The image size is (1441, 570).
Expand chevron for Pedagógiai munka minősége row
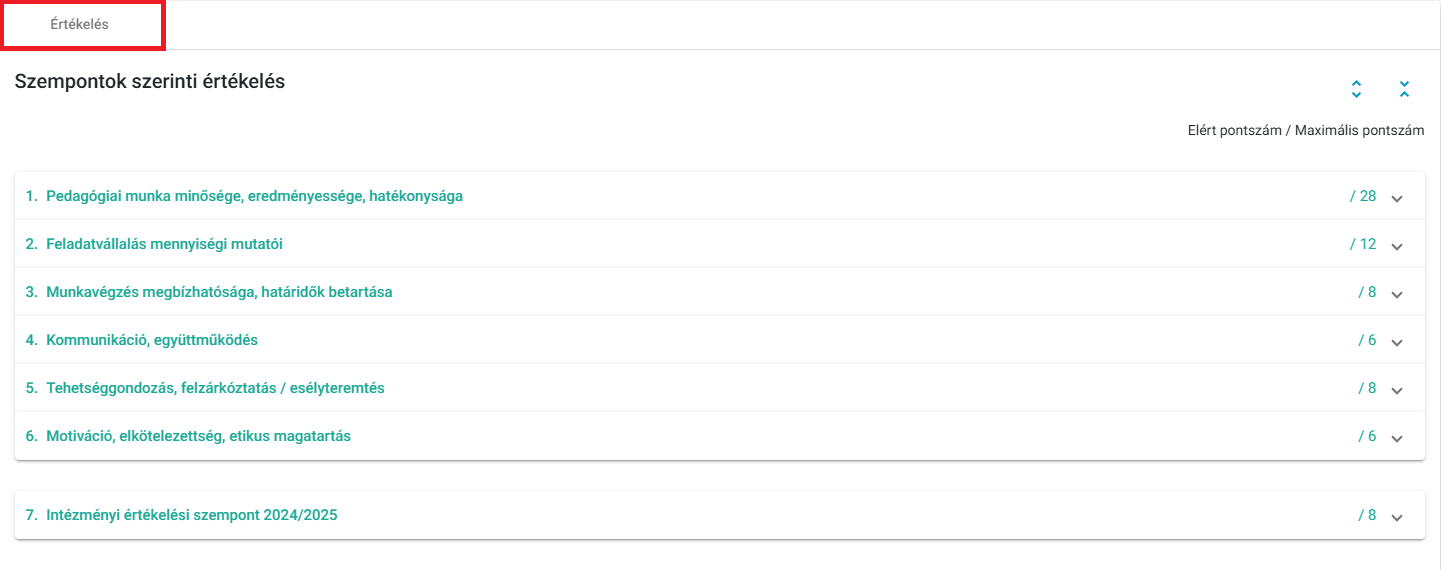[1397, 198]
